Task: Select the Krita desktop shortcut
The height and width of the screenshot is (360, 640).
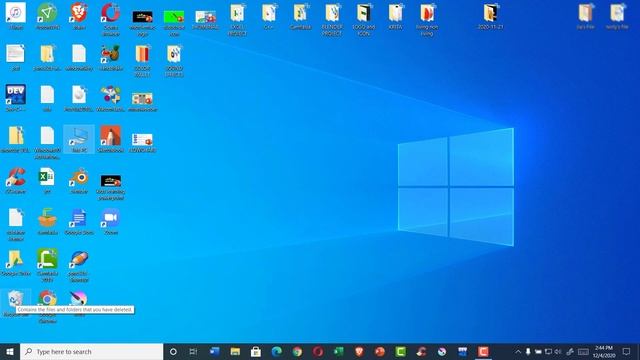Action: click(x=79, y=303)
